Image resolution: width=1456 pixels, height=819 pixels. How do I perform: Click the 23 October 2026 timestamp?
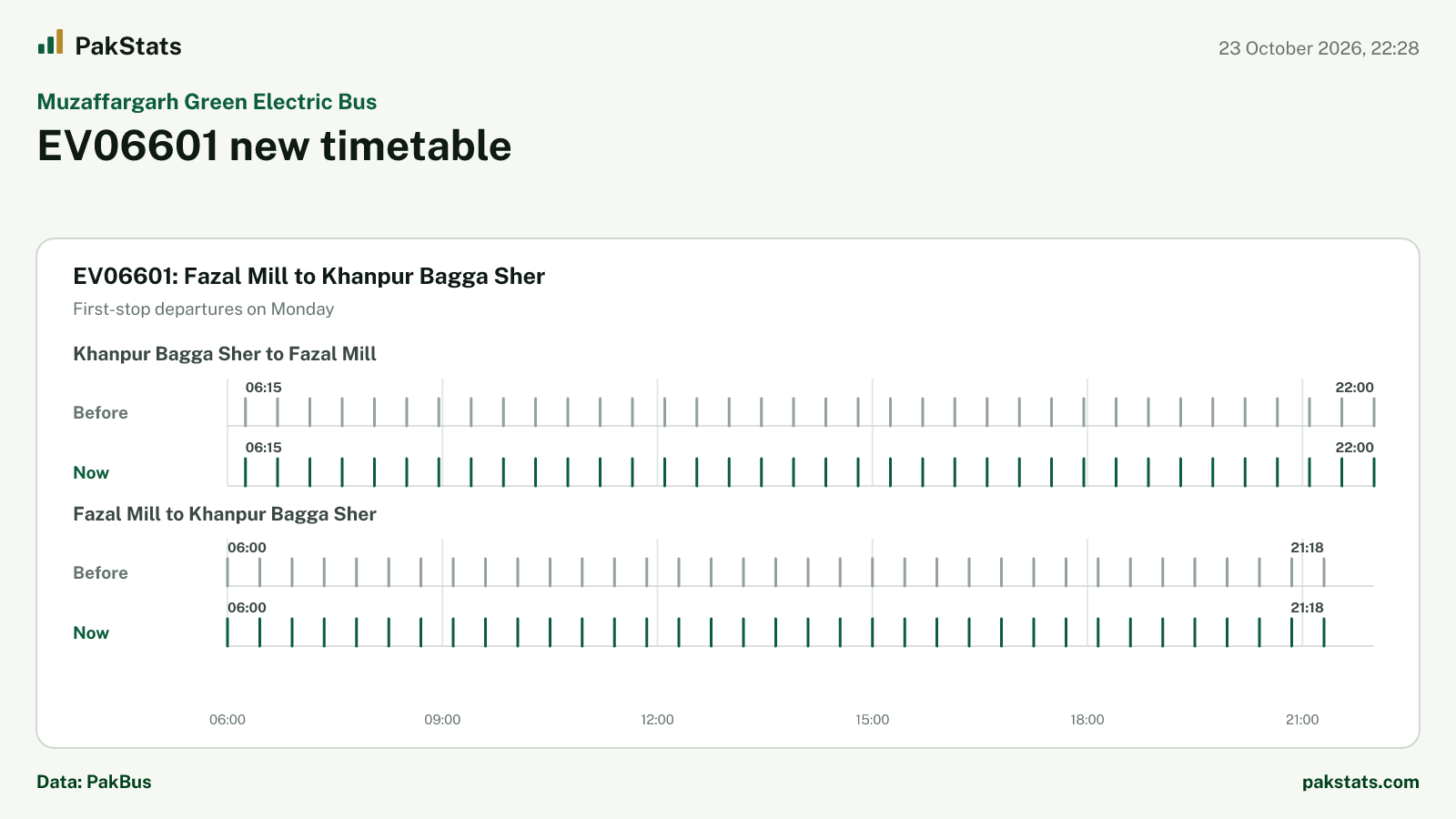[x=1319, y=48]
